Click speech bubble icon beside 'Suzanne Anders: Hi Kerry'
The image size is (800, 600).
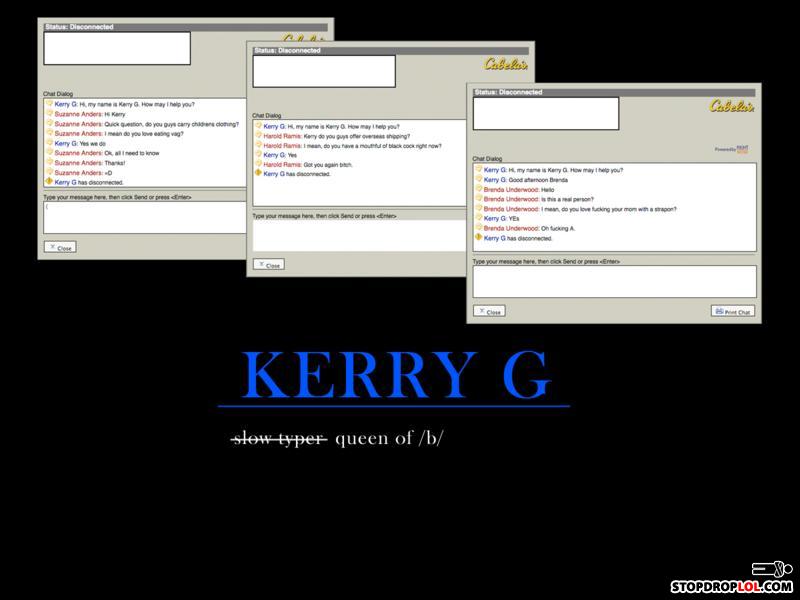coord(49,113)
